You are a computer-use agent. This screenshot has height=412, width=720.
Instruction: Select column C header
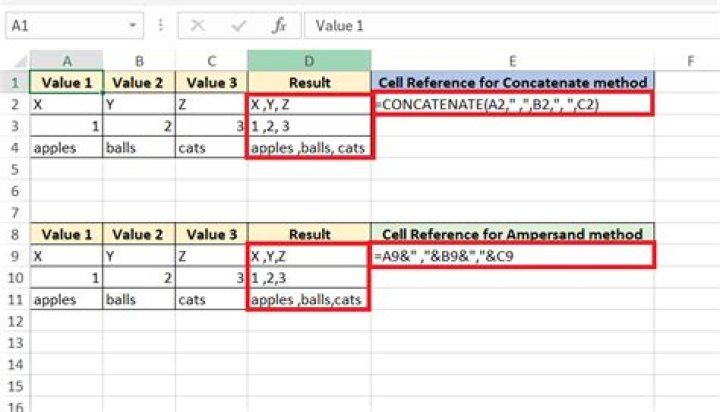tap(211, 61)
